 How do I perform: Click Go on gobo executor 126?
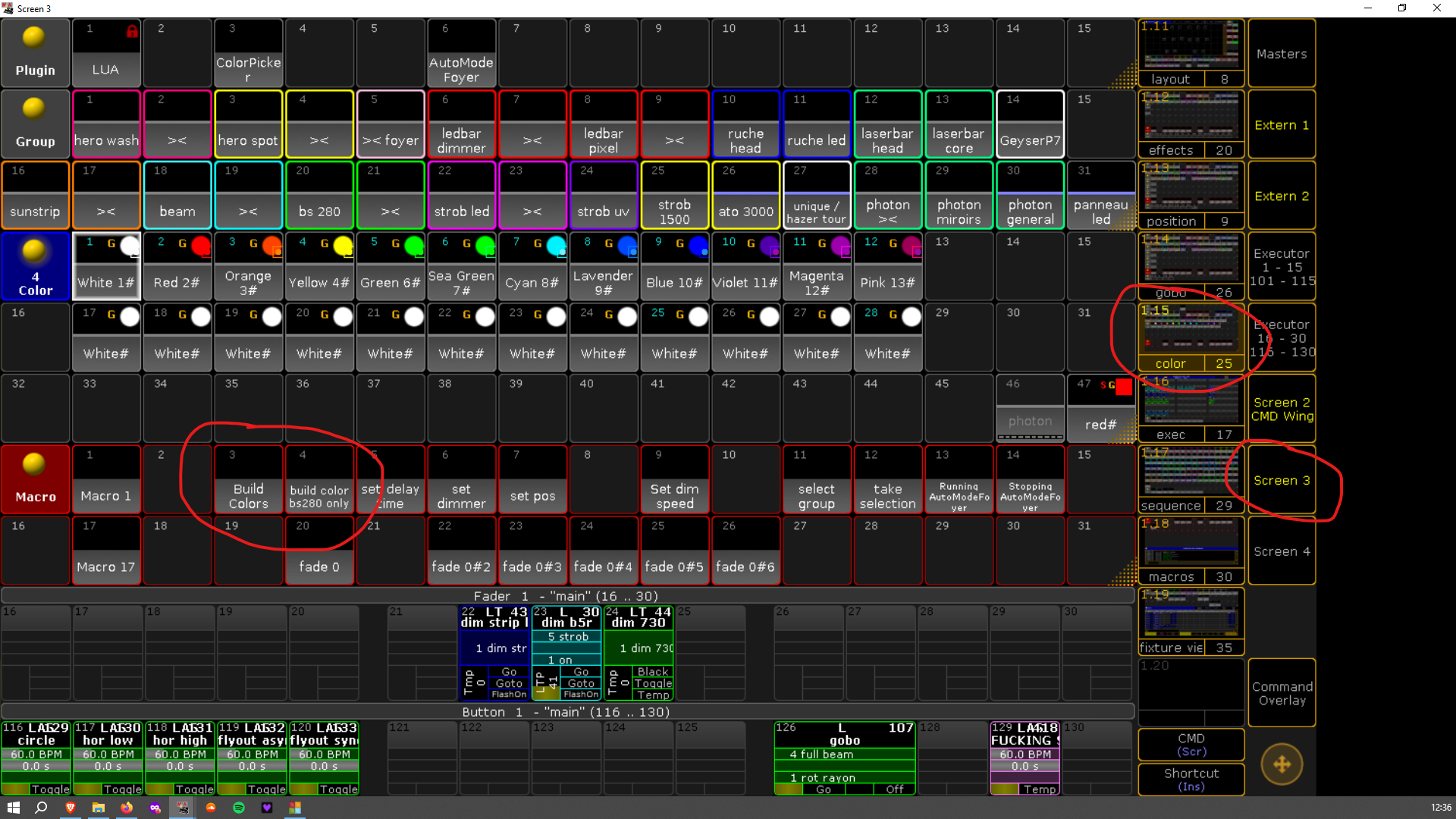tap(824, 789)
